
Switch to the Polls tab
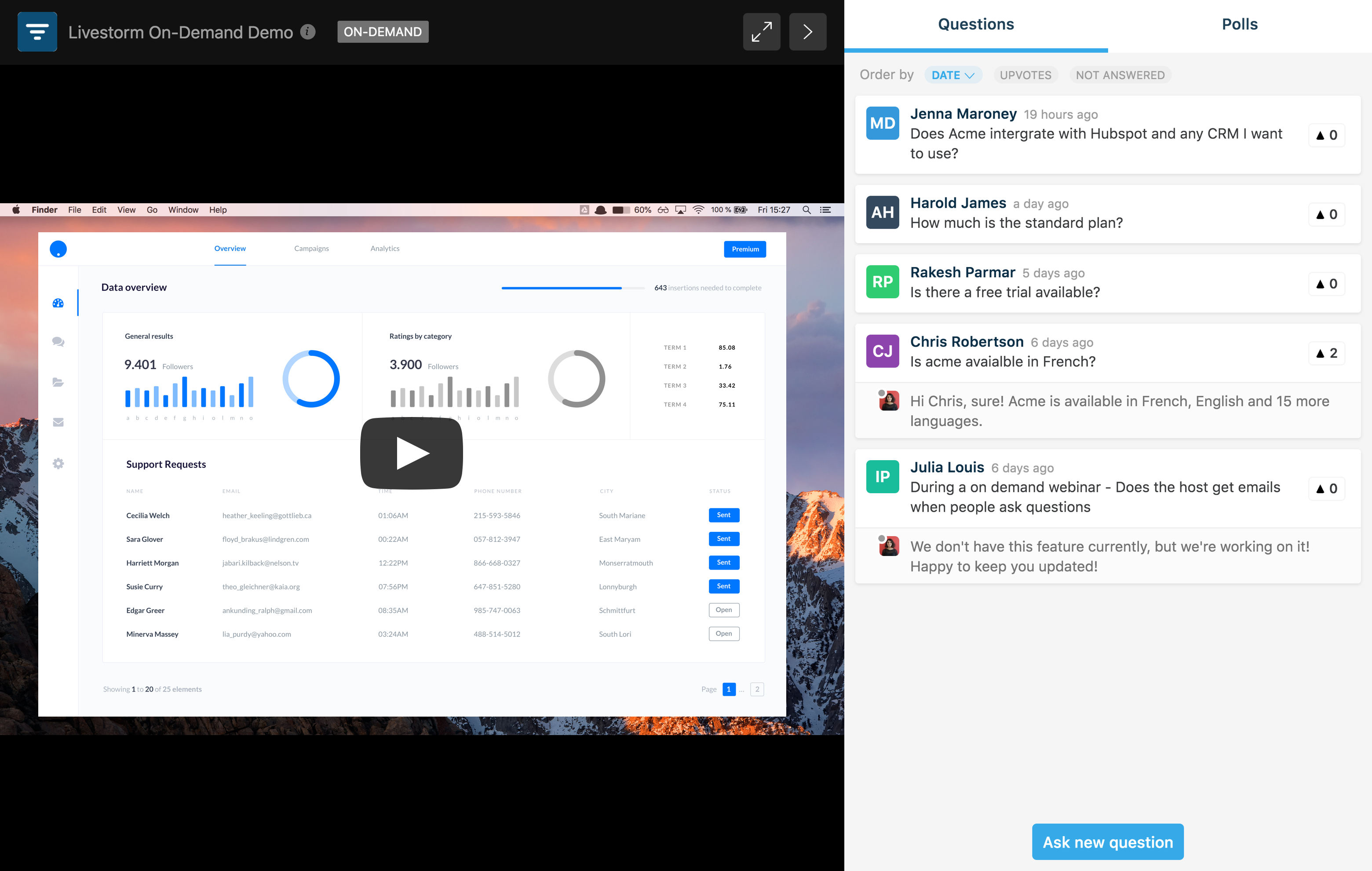point(1239,25)
